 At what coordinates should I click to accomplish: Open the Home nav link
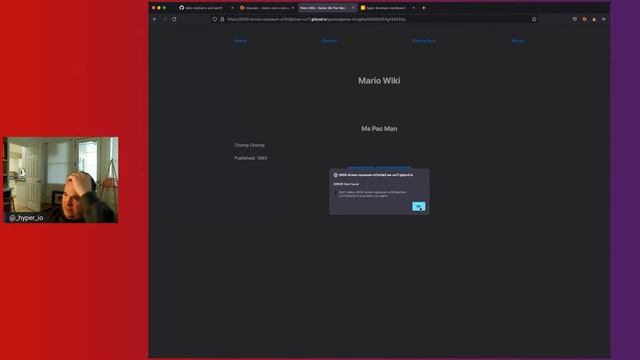pyautogui.click(x=240, y=41)
